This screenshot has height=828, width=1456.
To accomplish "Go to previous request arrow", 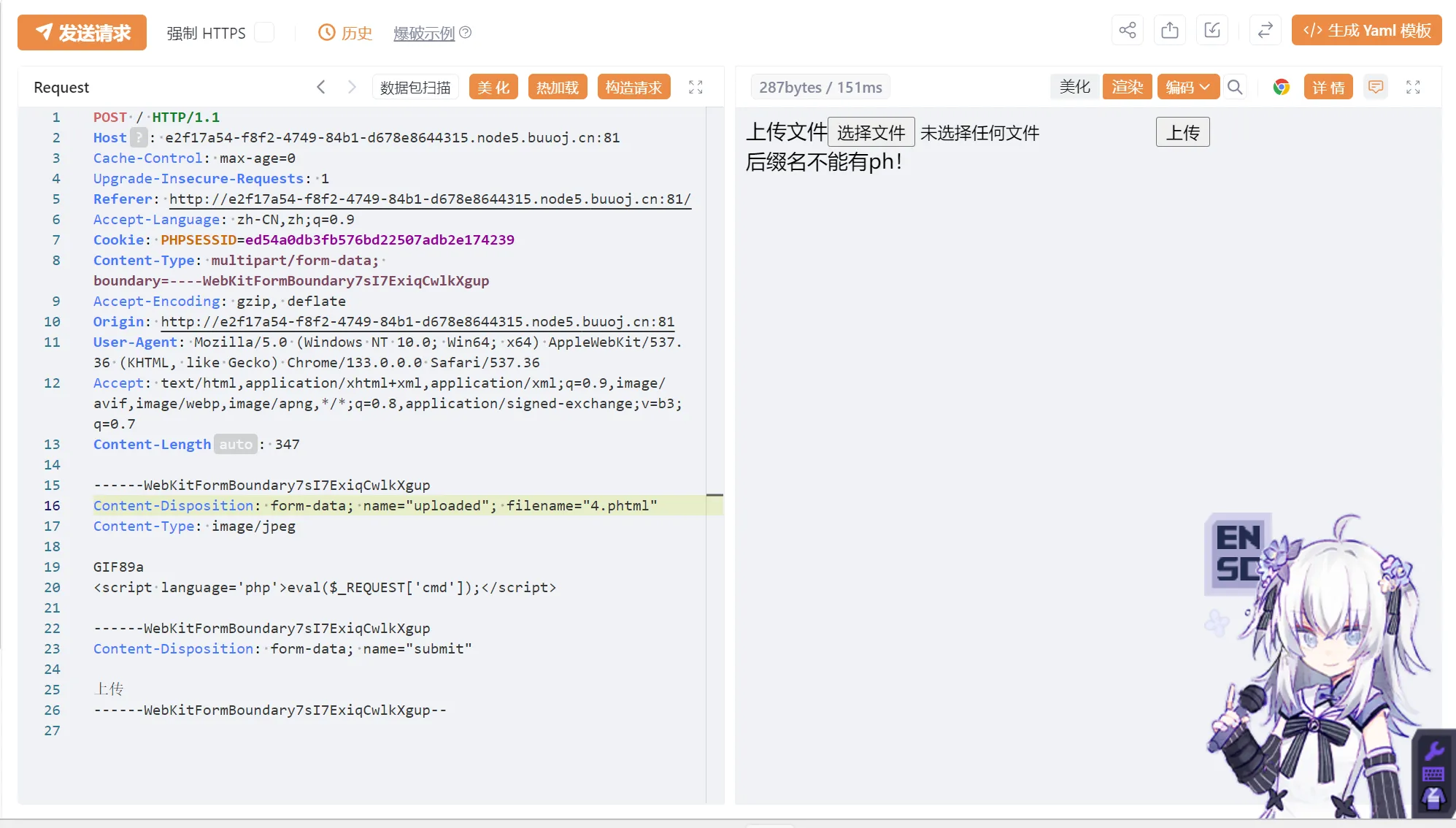I will click(321, 87).
